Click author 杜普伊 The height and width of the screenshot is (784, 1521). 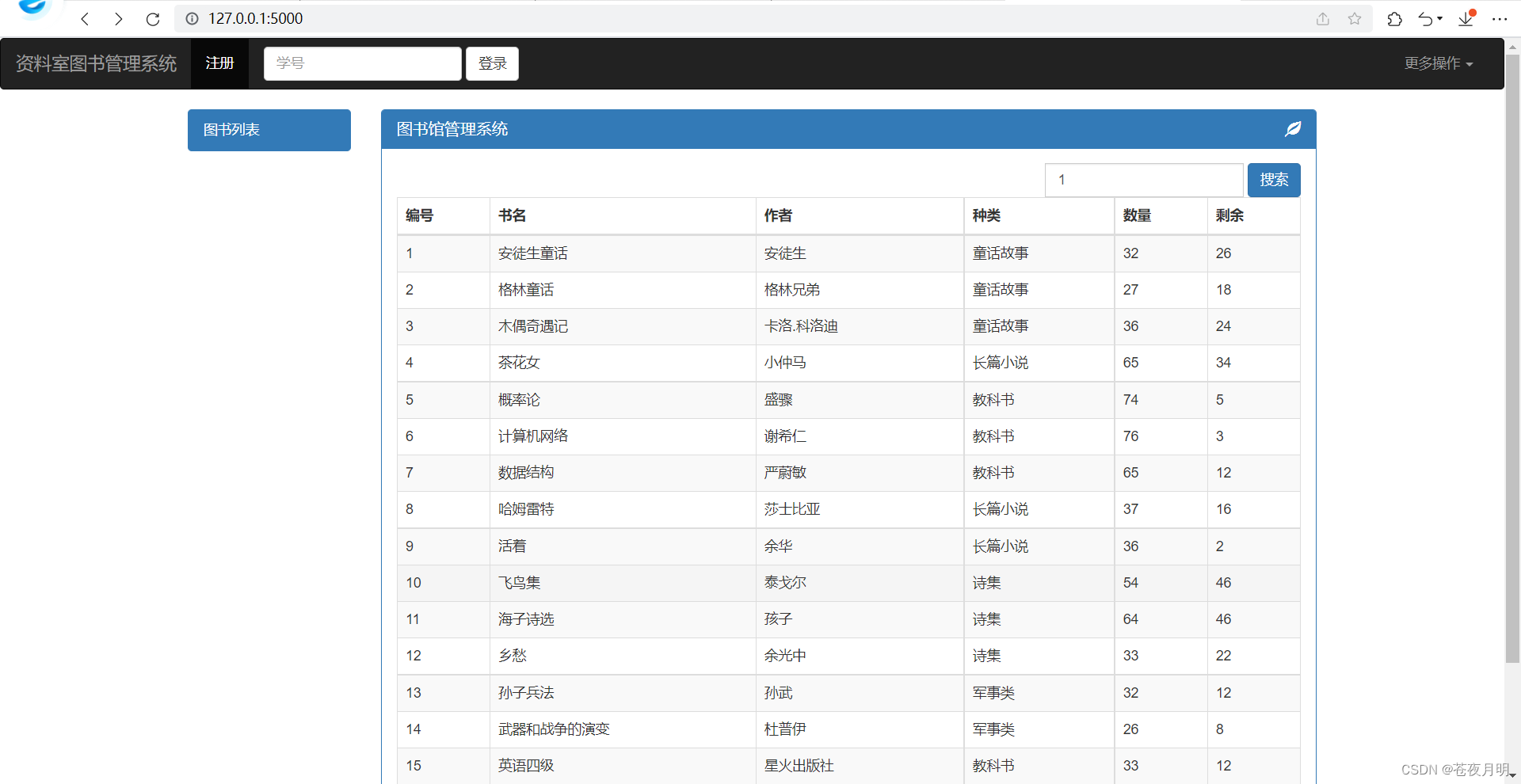[x=785, y=729]
